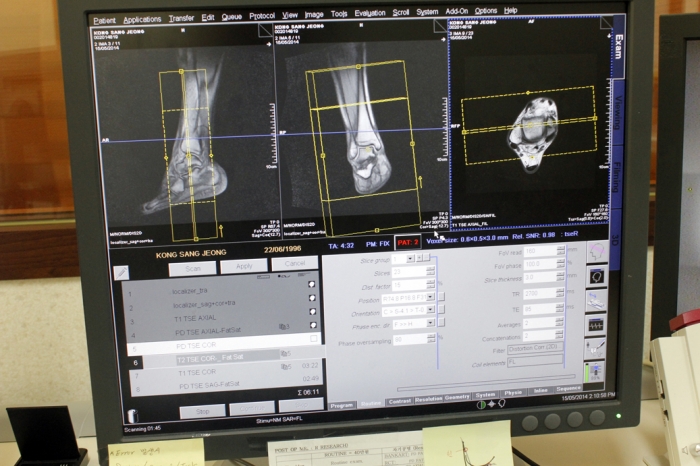Click the Apply button
Screen dimensions: 700x466
click(244, 266)
